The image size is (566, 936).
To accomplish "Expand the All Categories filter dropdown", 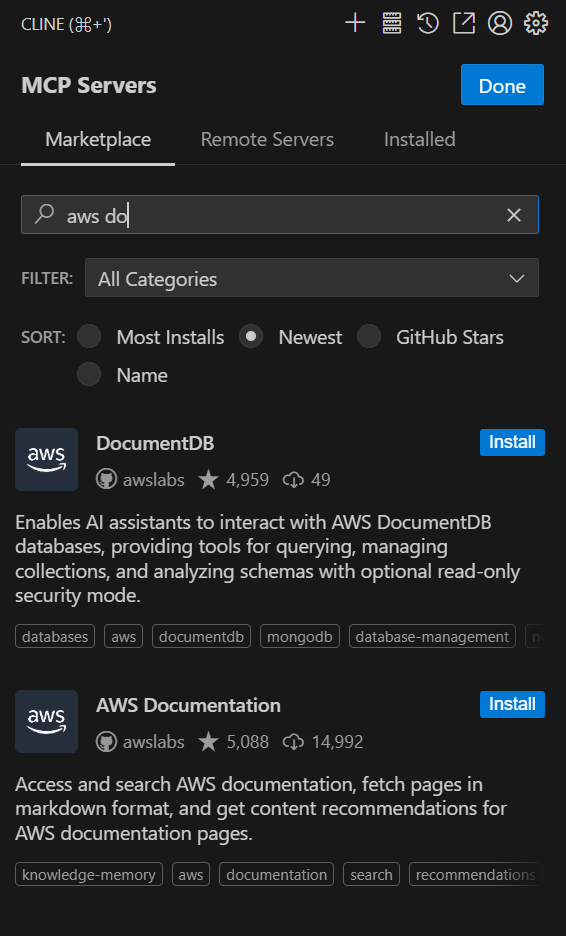I will [x=312, y=278].
